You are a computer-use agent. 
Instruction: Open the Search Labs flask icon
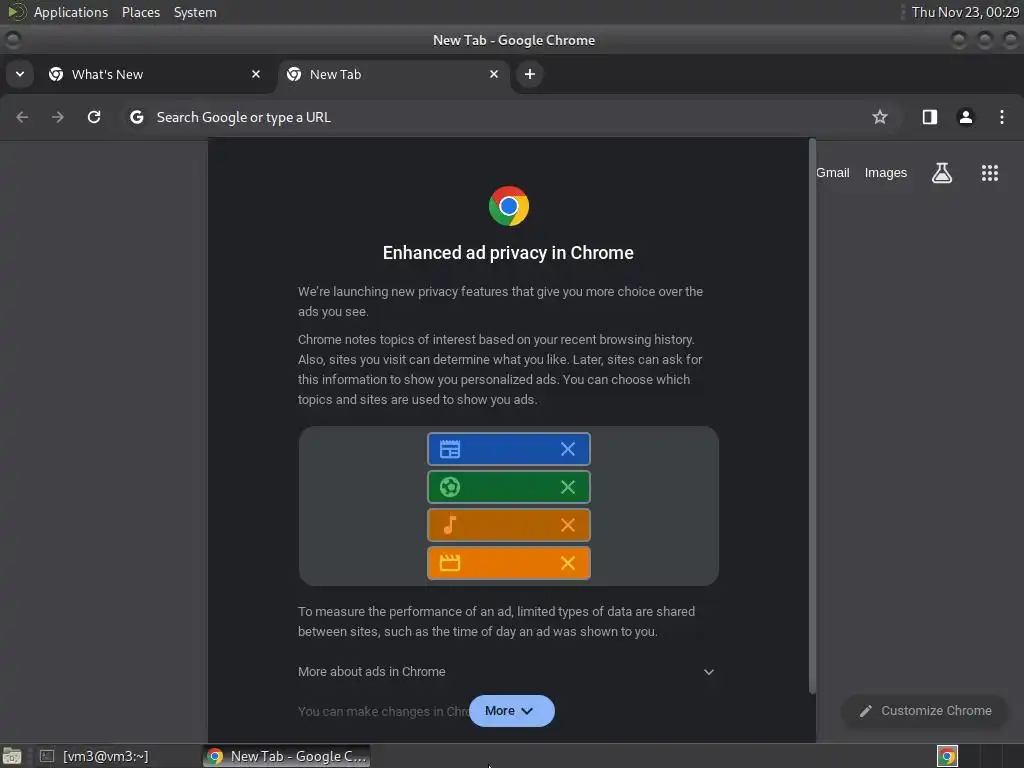(x=941, y=172)
